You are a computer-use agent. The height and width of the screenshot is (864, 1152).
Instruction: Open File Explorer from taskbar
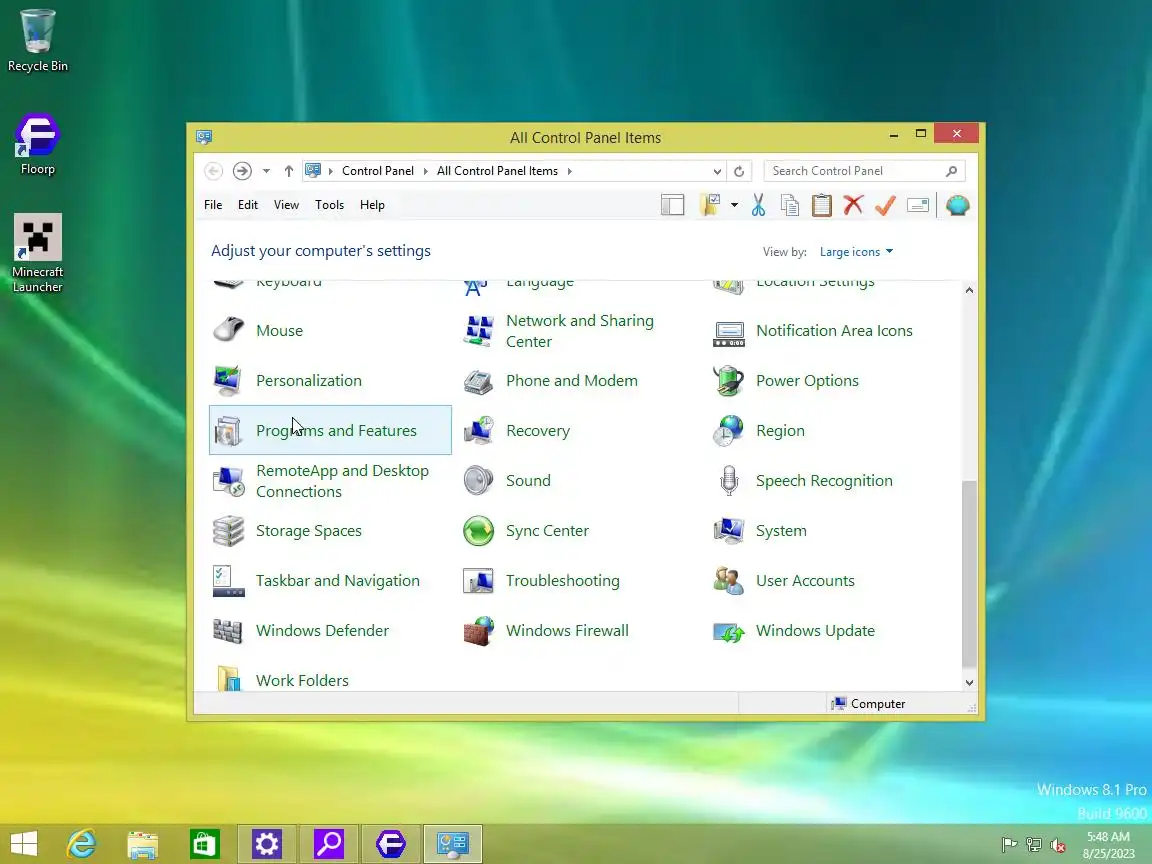click(143, 843)
